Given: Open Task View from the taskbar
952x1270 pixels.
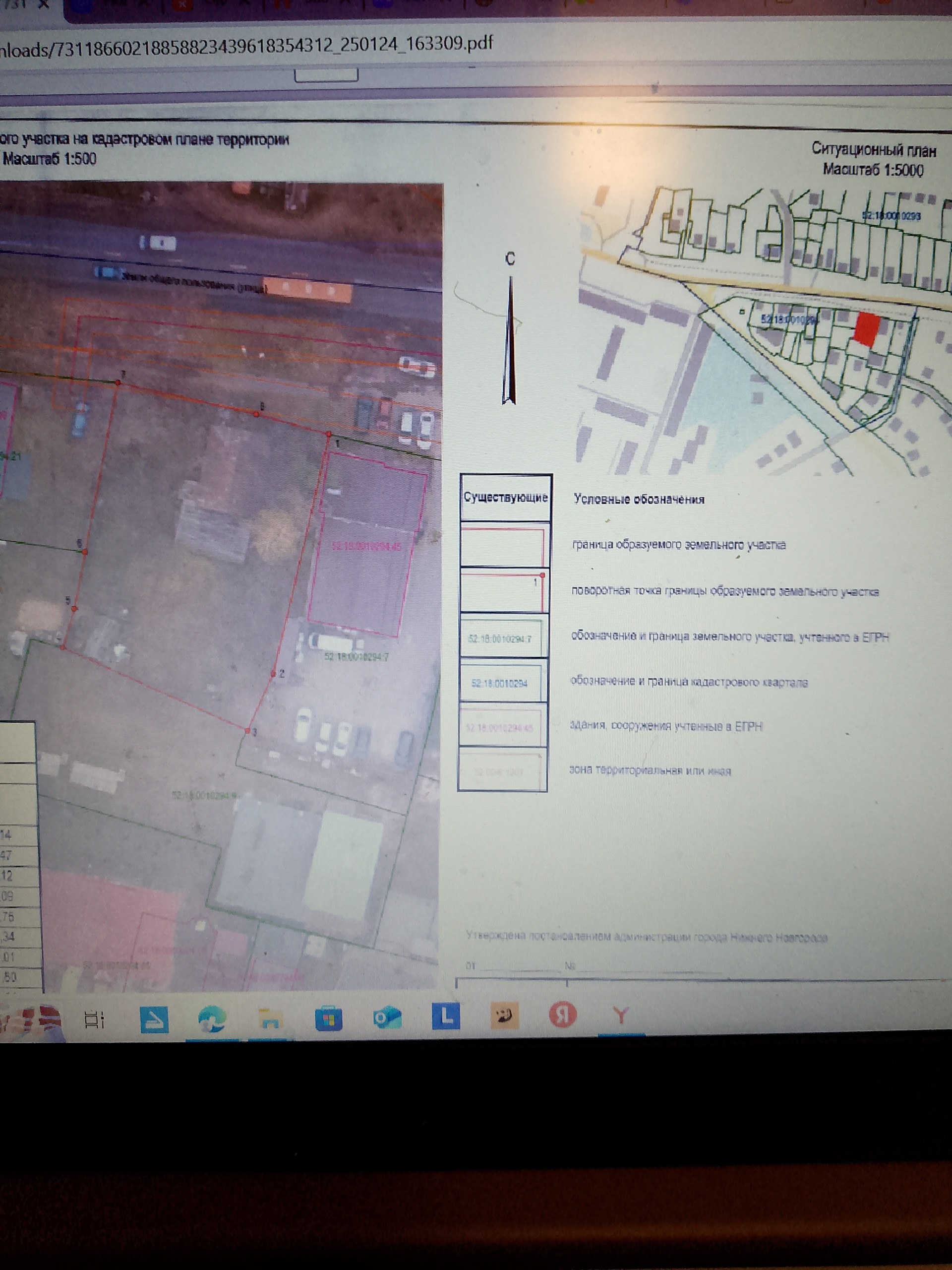Looking at the screenshot, I should point(94,1019).
